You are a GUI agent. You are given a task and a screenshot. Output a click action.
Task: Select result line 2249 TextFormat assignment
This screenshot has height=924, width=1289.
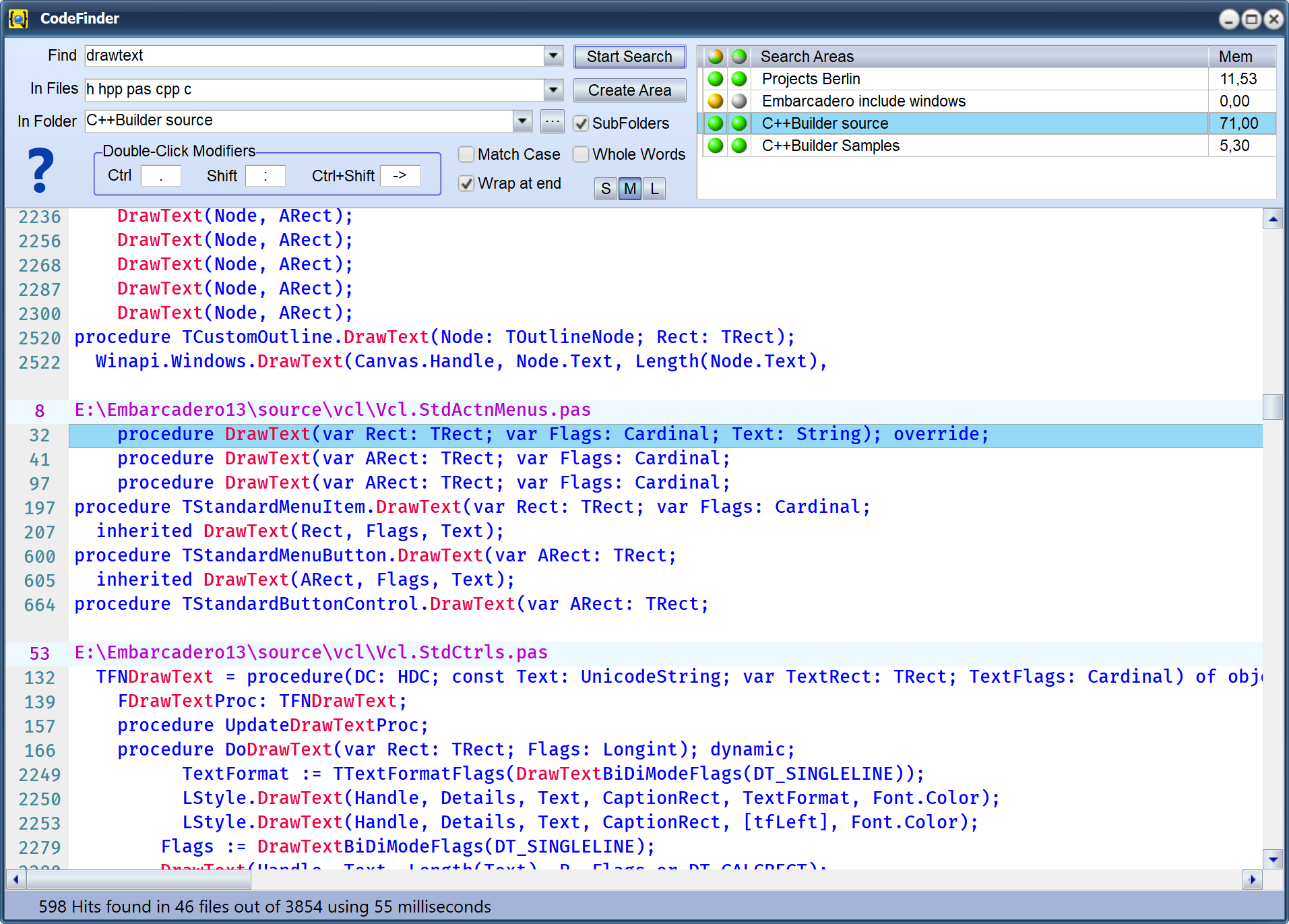tap(553, 774)
